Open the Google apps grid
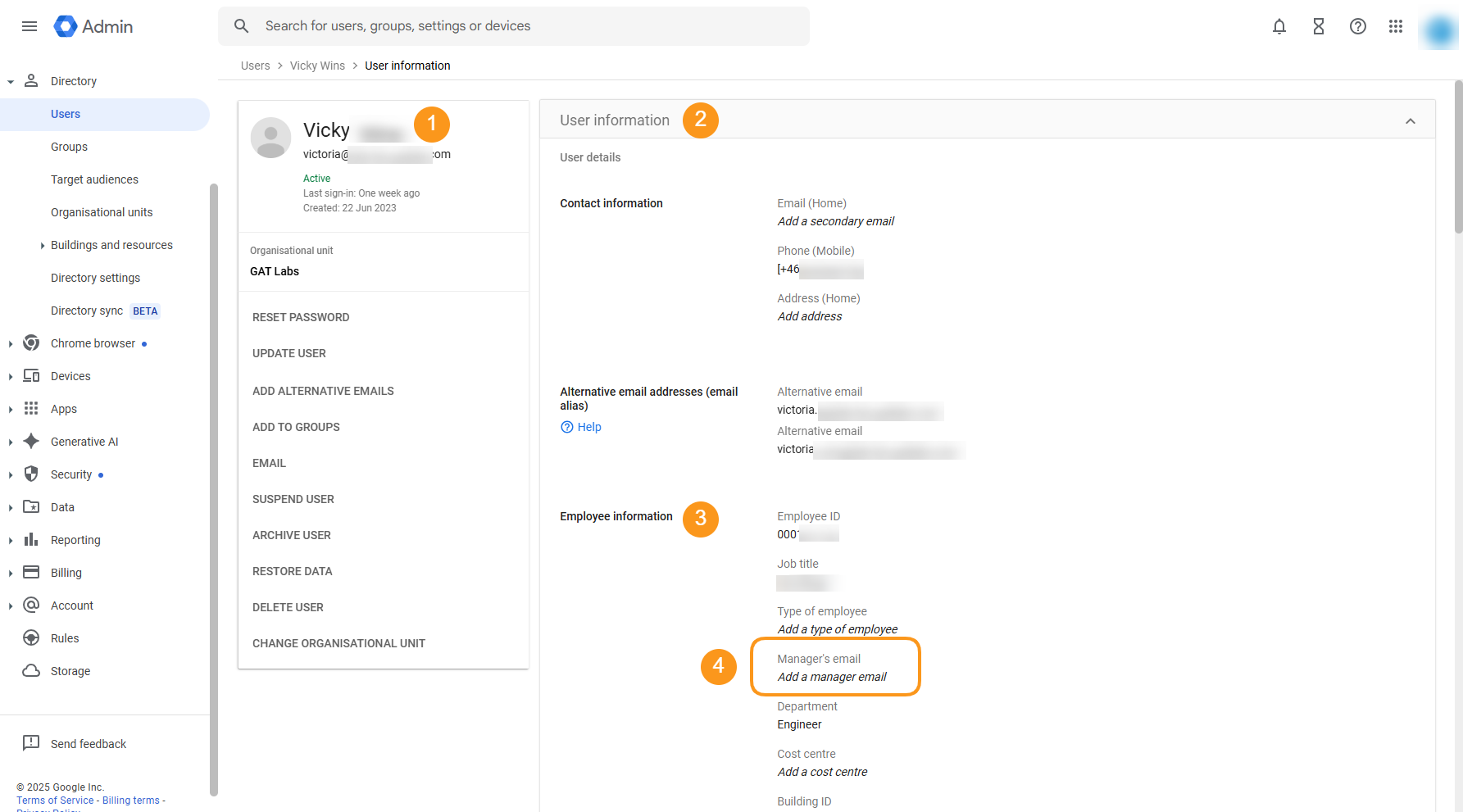The width and height of the screenshot is (1463, 812). 1397,26
